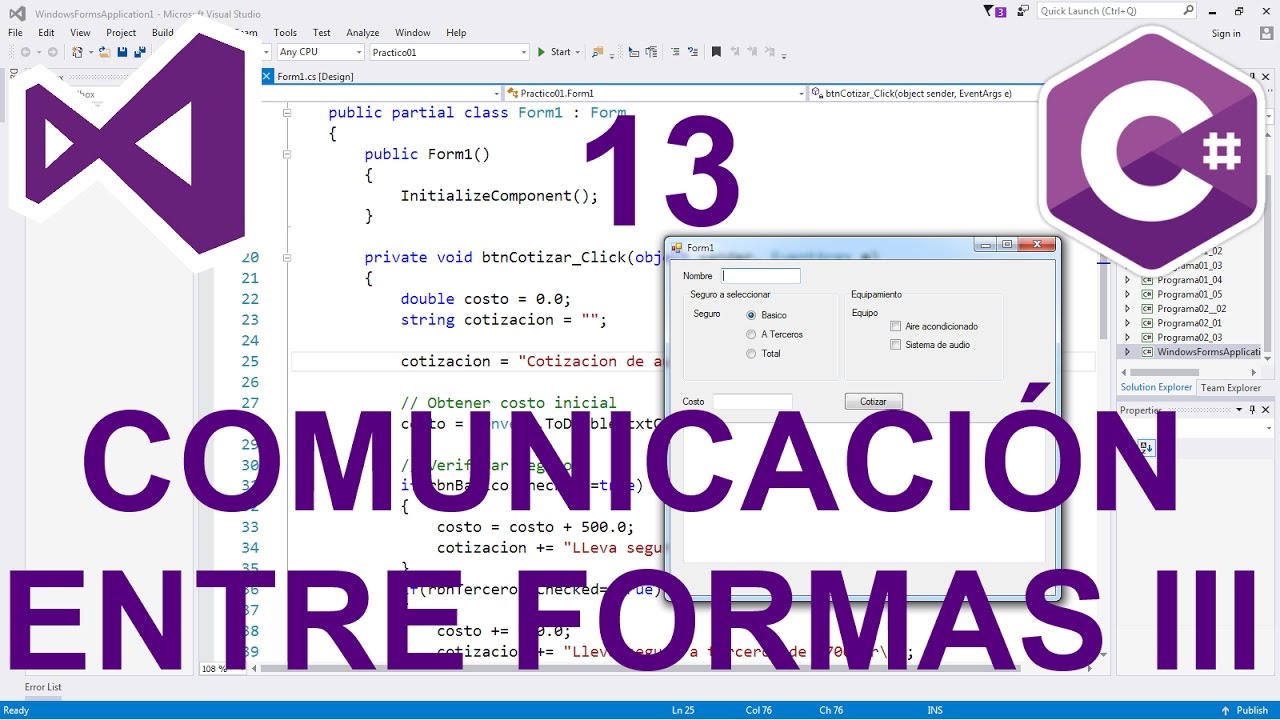Click the Solution Explorer horizontal scrollbar

(1189, 372)
